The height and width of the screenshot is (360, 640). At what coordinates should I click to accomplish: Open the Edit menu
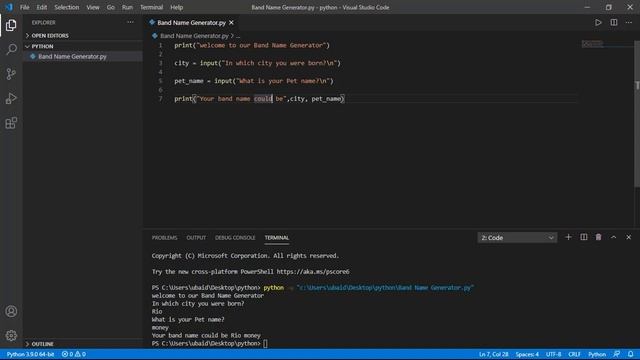click(42, 7)
